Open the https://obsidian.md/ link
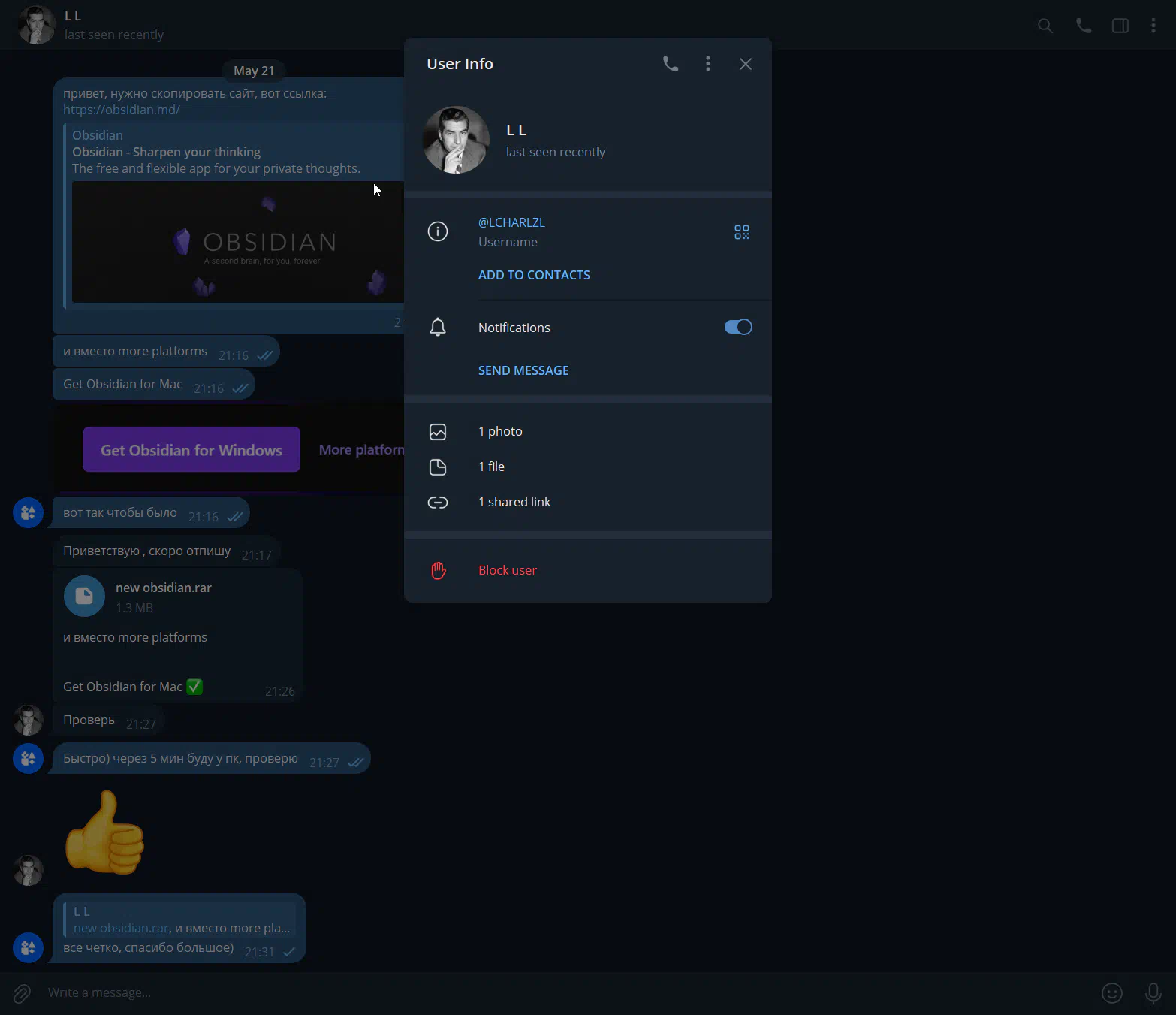Image resolution: width=1176 pixels, height=1015 pixels. pos(122,110)
